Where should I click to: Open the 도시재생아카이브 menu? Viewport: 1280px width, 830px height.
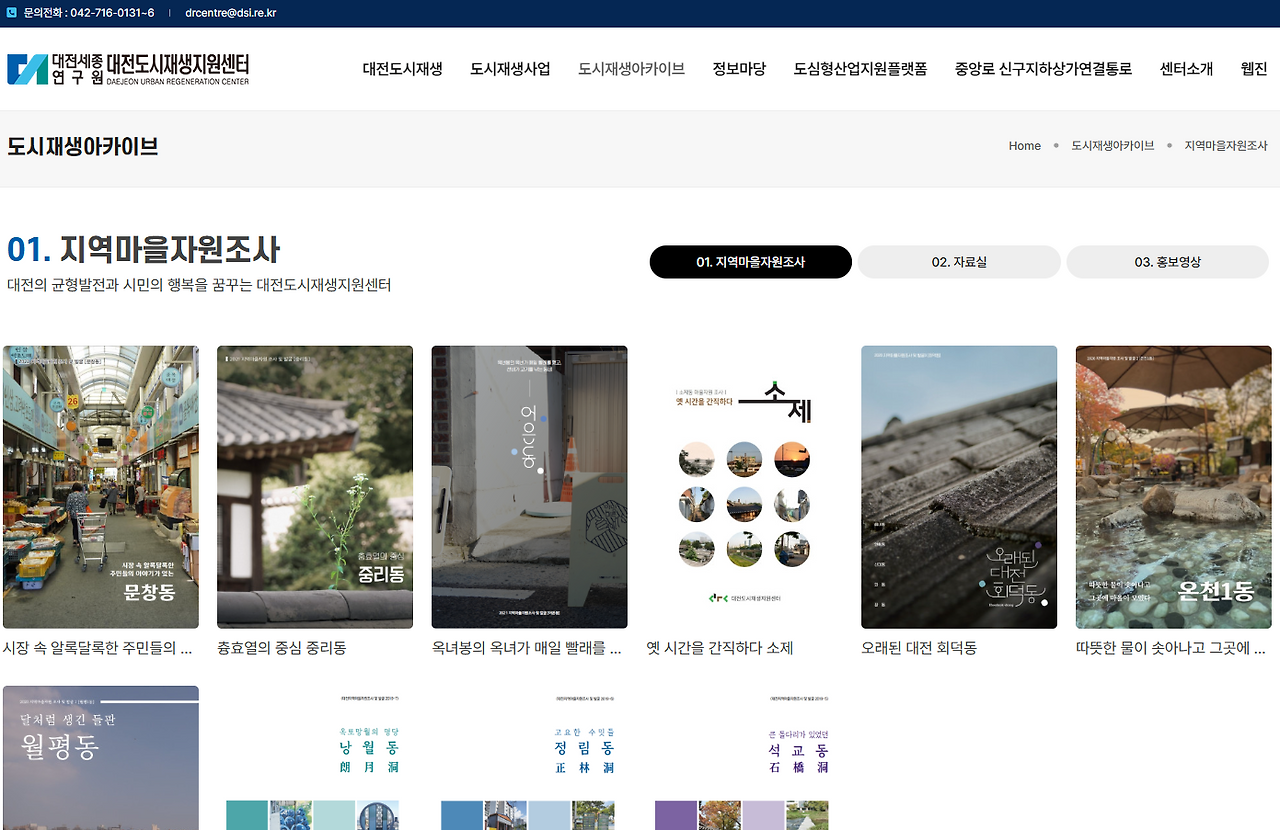click(x=631, y=69)
